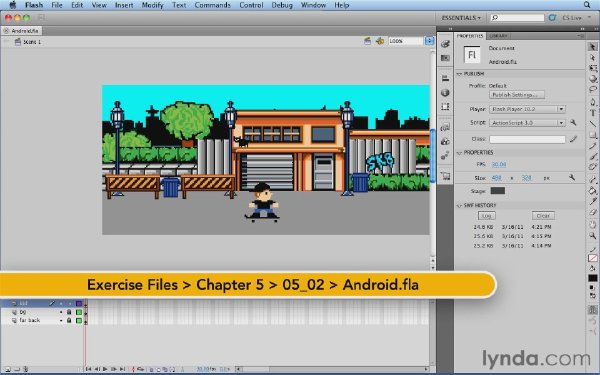The width and height of the screenshot is (600, 375).
Task: Click the ActionScript settings wrench icon
Action: 573,122
